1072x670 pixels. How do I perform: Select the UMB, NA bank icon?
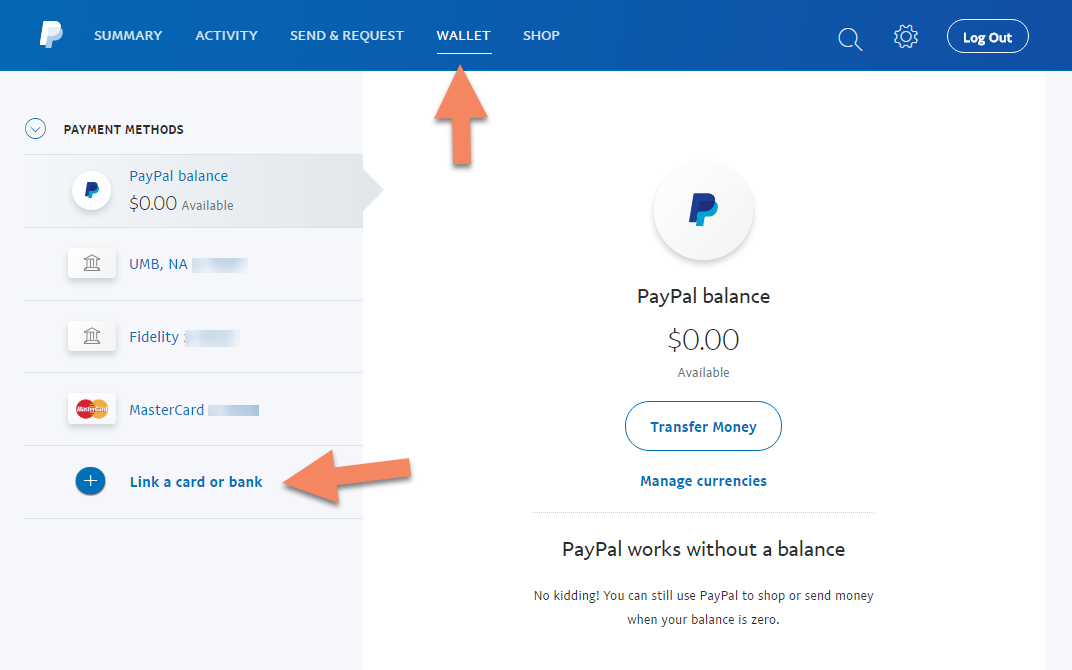(92, 263)
